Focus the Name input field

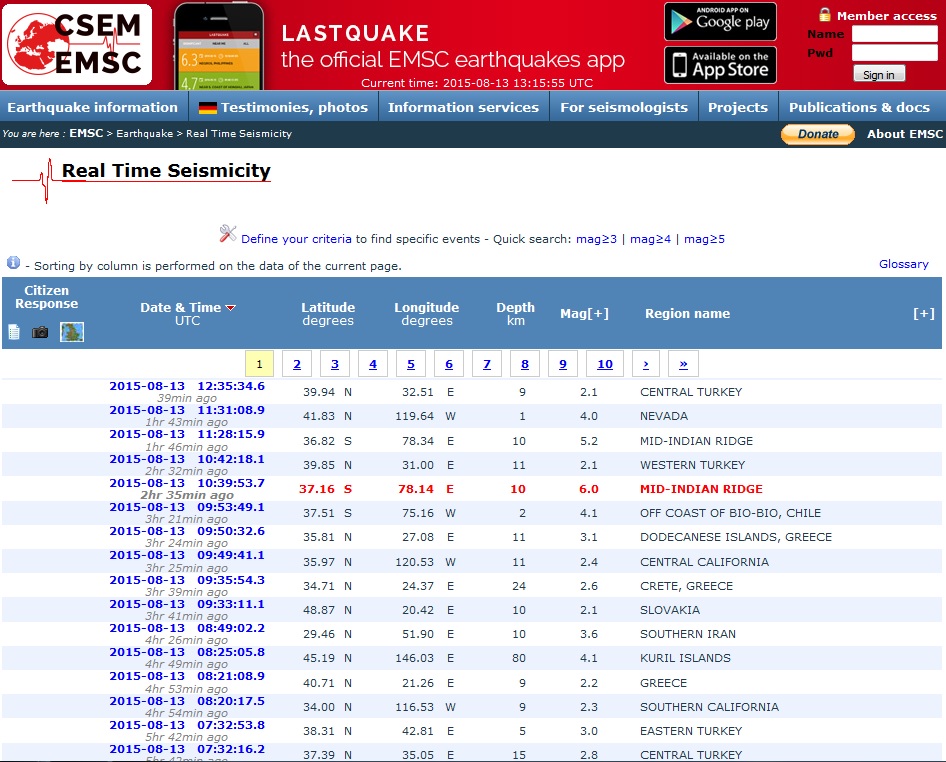895,34
